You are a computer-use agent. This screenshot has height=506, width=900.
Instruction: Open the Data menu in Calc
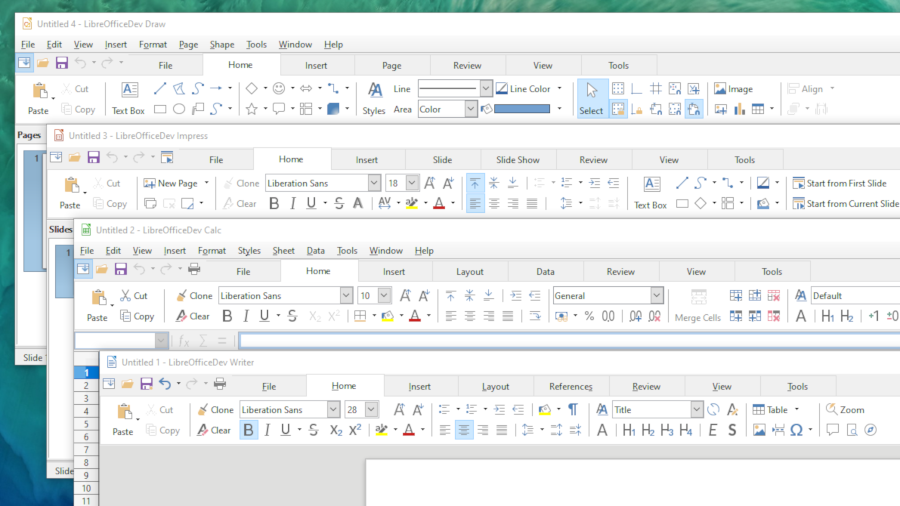coord(315,251)
